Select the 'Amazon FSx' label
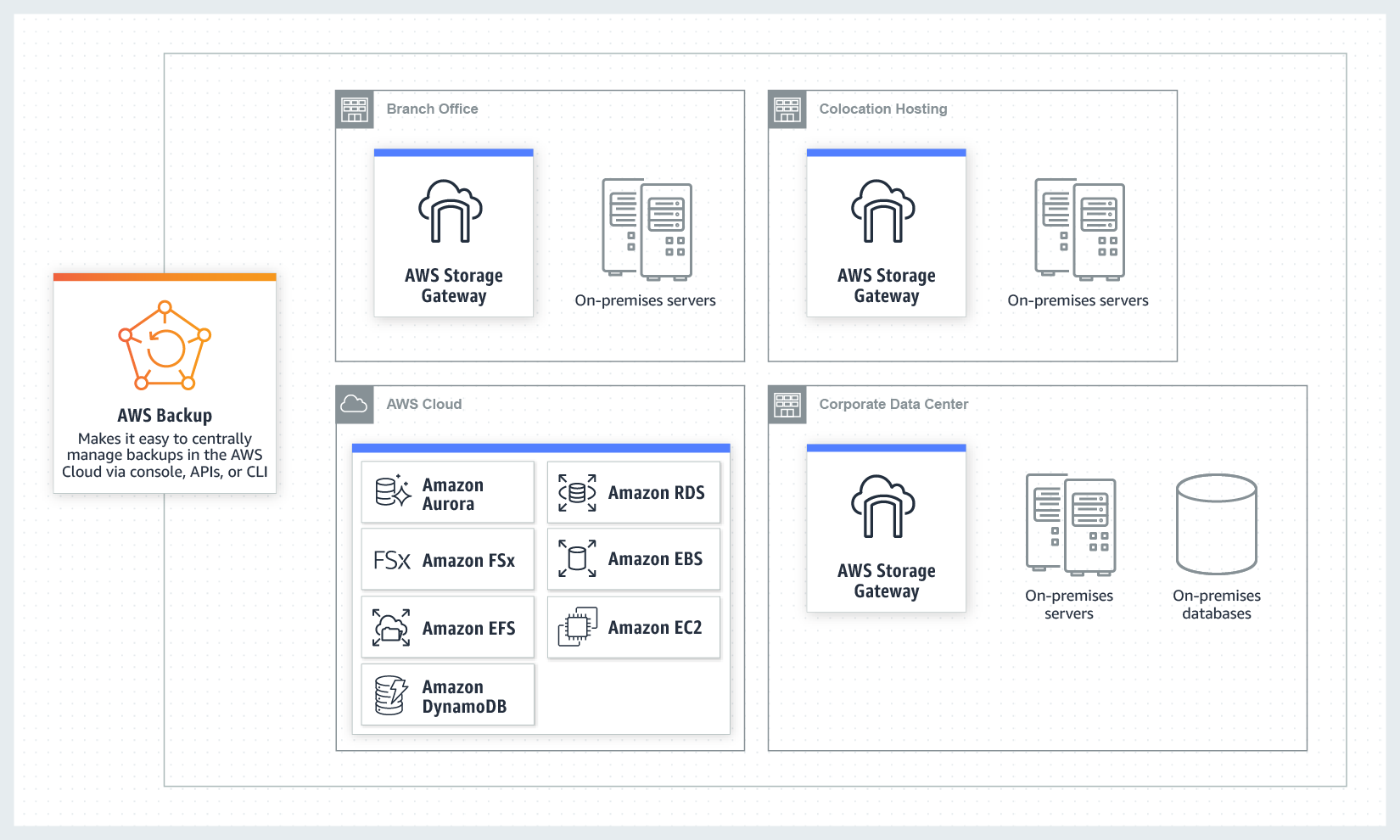The height and width of the screenshot is (840, 1400). [x=468, y=561]
